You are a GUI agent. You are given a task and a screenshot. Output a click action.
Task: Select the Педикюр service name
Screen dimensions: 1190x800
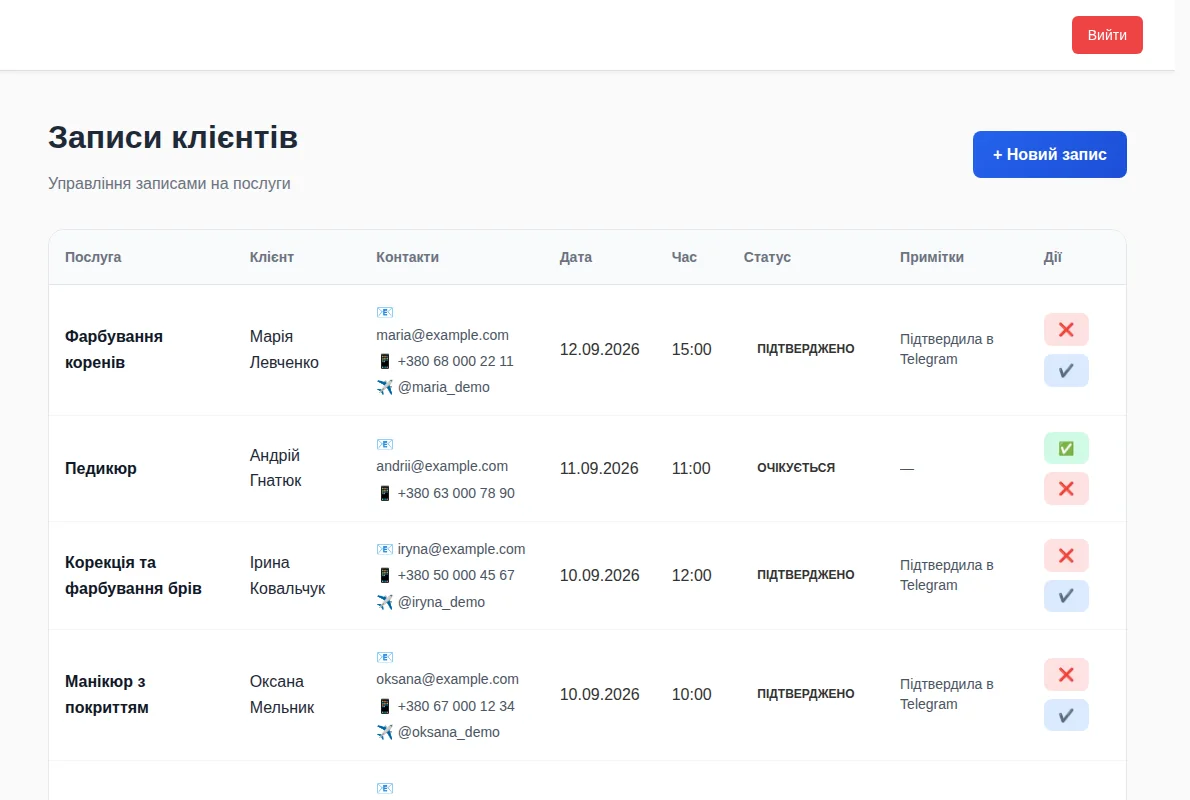[x=101, y=468]
